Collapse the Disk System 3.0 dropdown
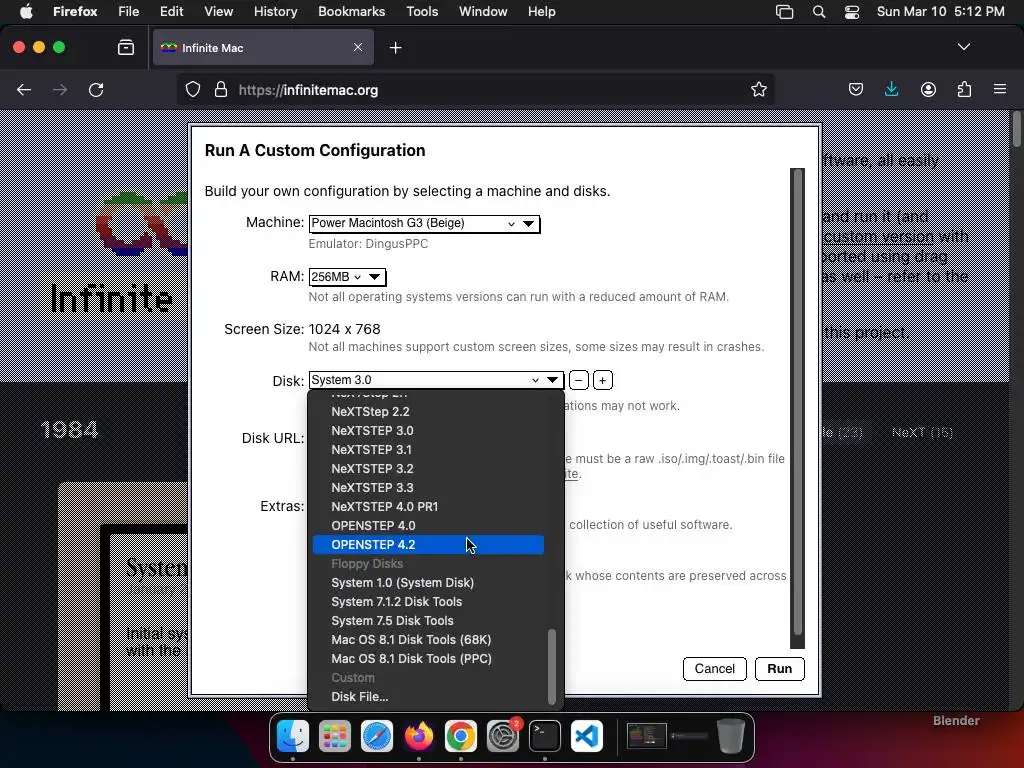The image size is (1024, 768). (436, 380)
